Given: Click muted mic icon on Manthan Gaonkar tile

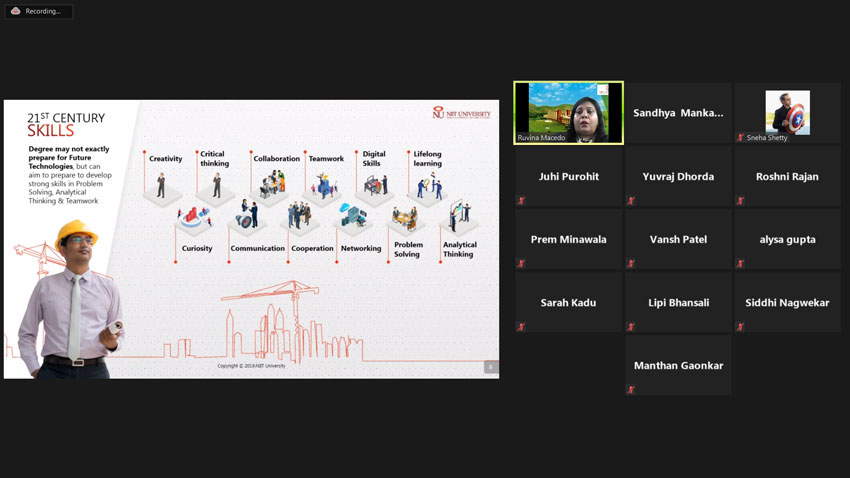Looking at the screenshot, I should (631, 390).
